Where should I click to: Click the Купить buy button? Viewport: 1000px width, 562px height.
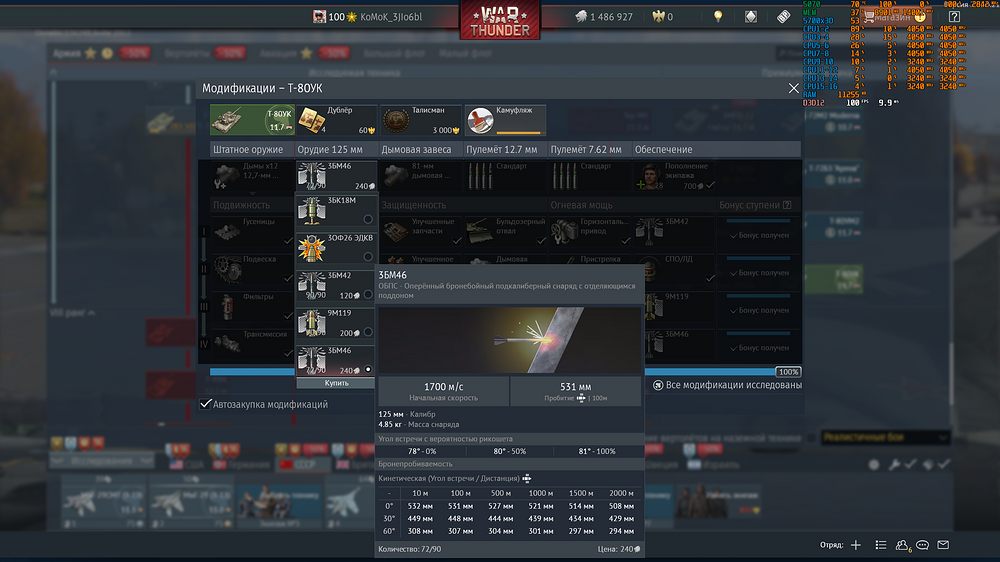[336, 383]
